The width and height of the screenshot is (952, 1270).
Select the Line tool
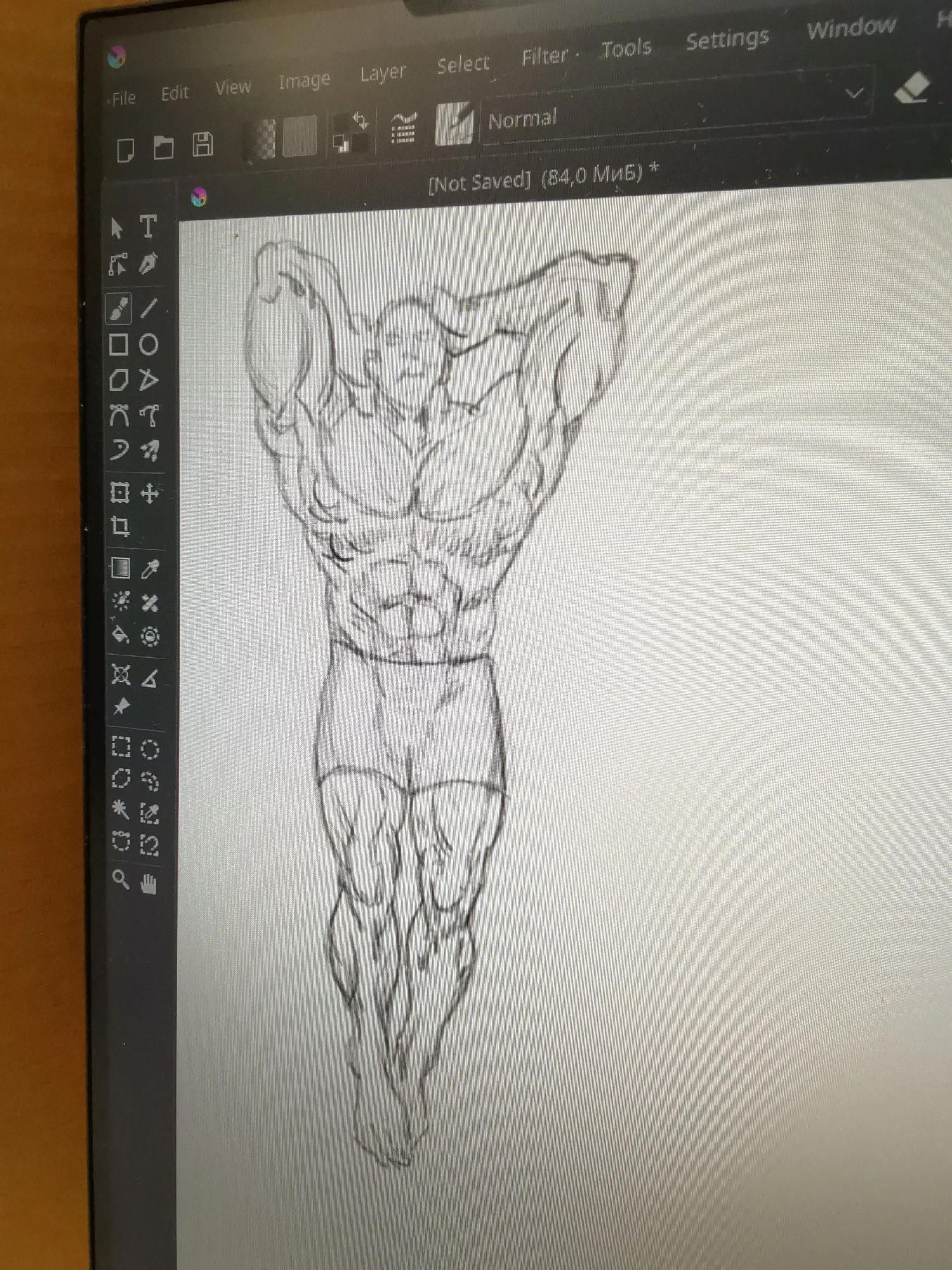149,307
